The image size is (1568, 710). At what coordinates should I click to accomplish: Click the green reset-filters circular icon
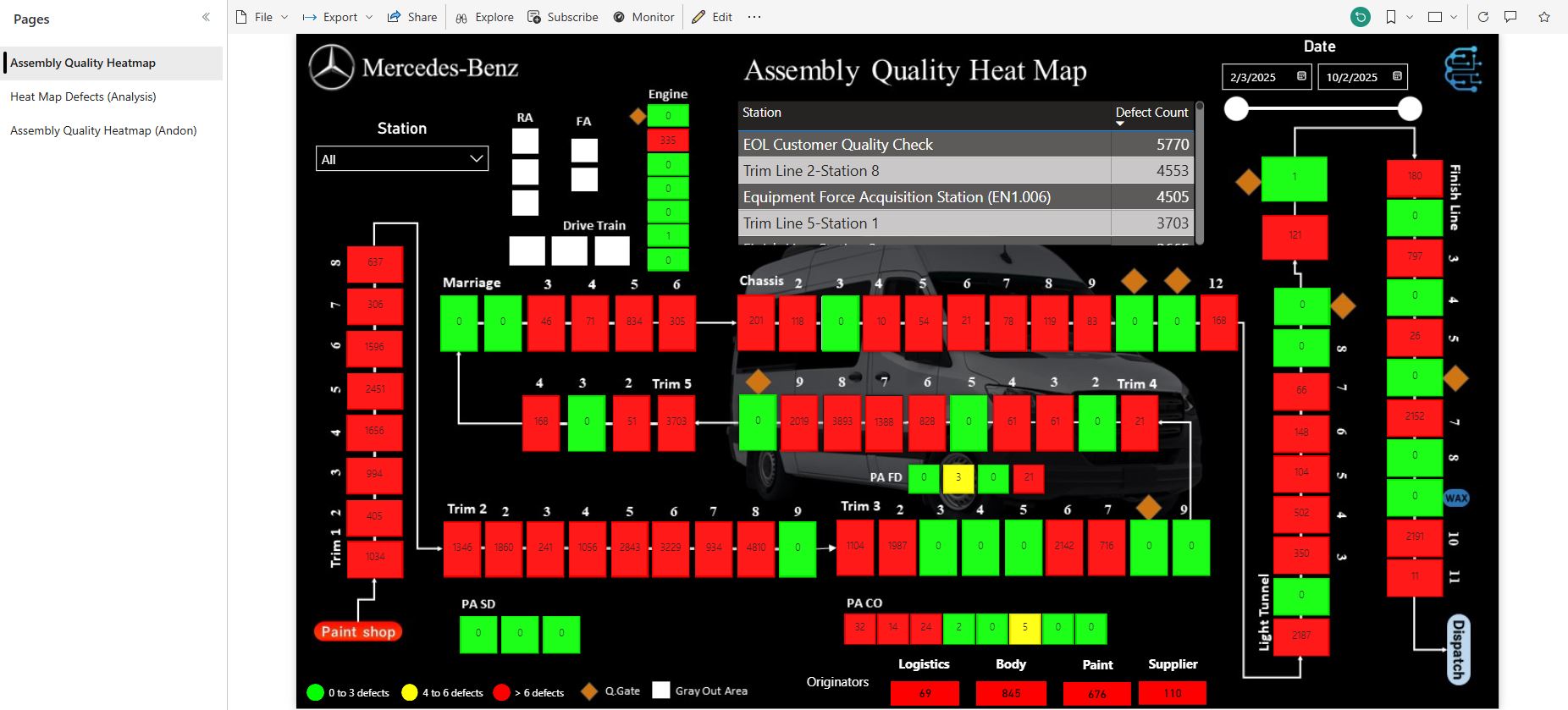tap(1361, 17)
